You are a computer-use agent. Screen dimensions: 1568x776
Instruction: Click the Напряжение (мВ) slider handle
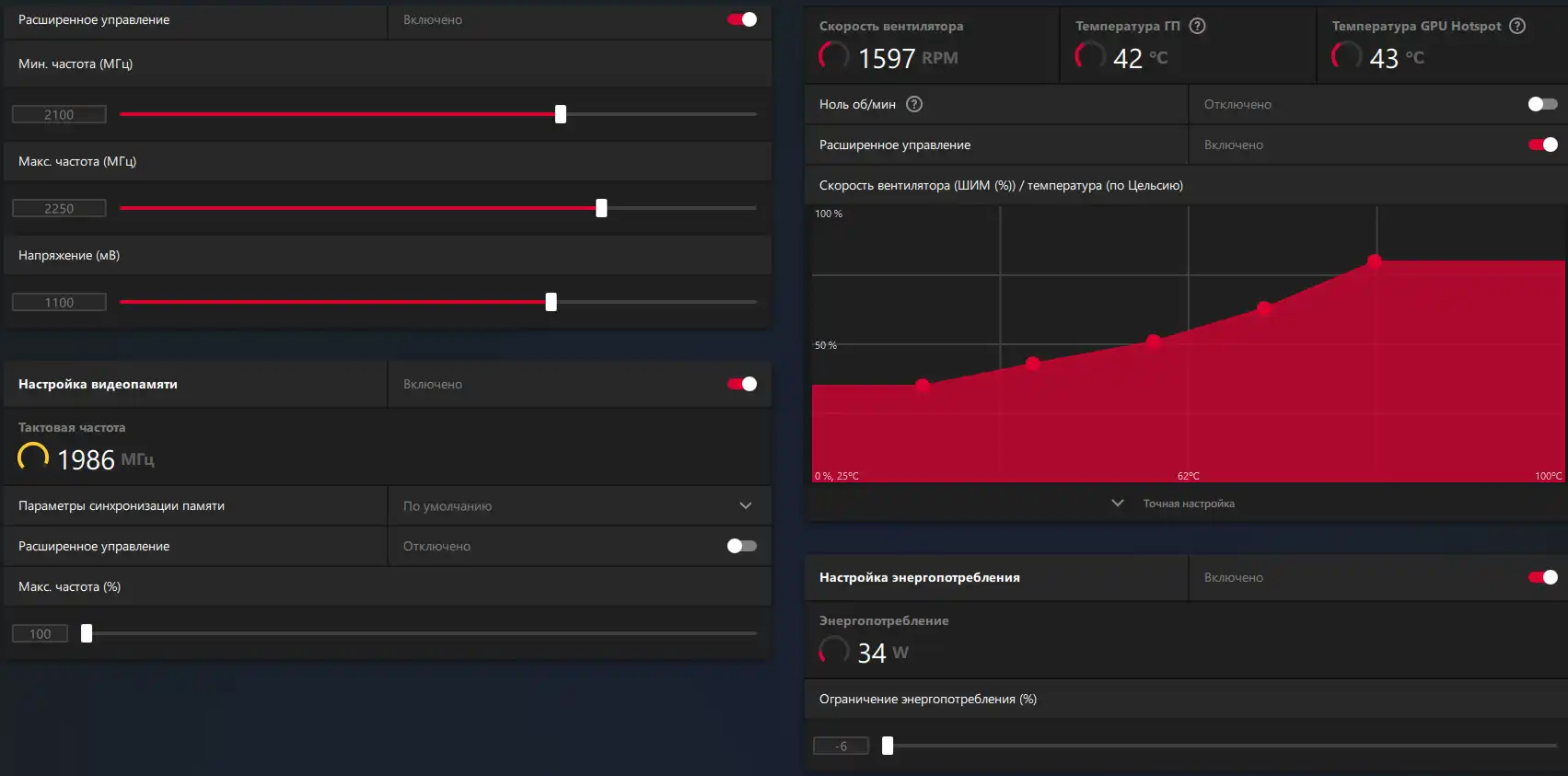(551, 302)
